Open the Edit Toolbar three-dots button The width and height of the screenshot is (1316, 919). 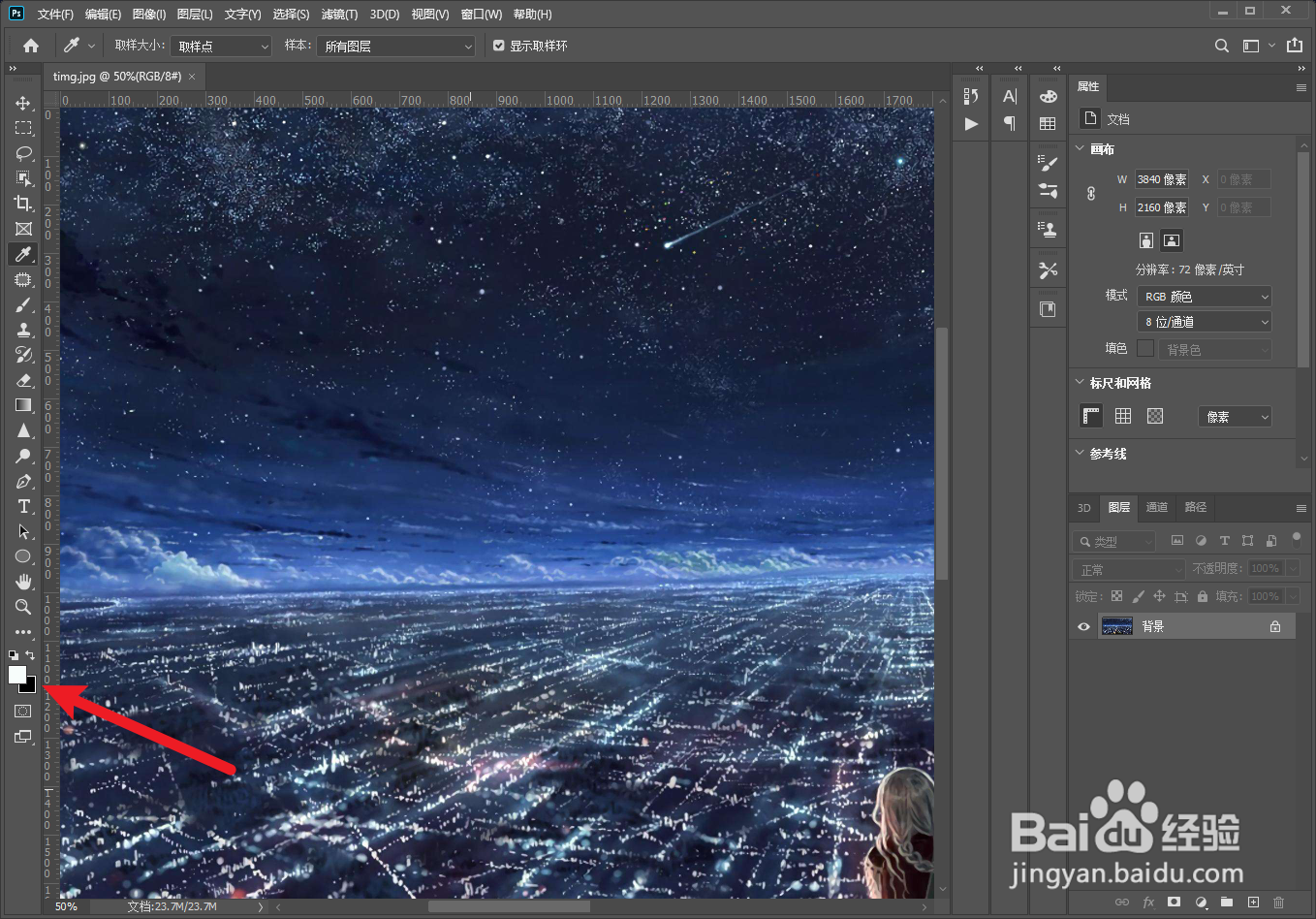tap(23, 632)
